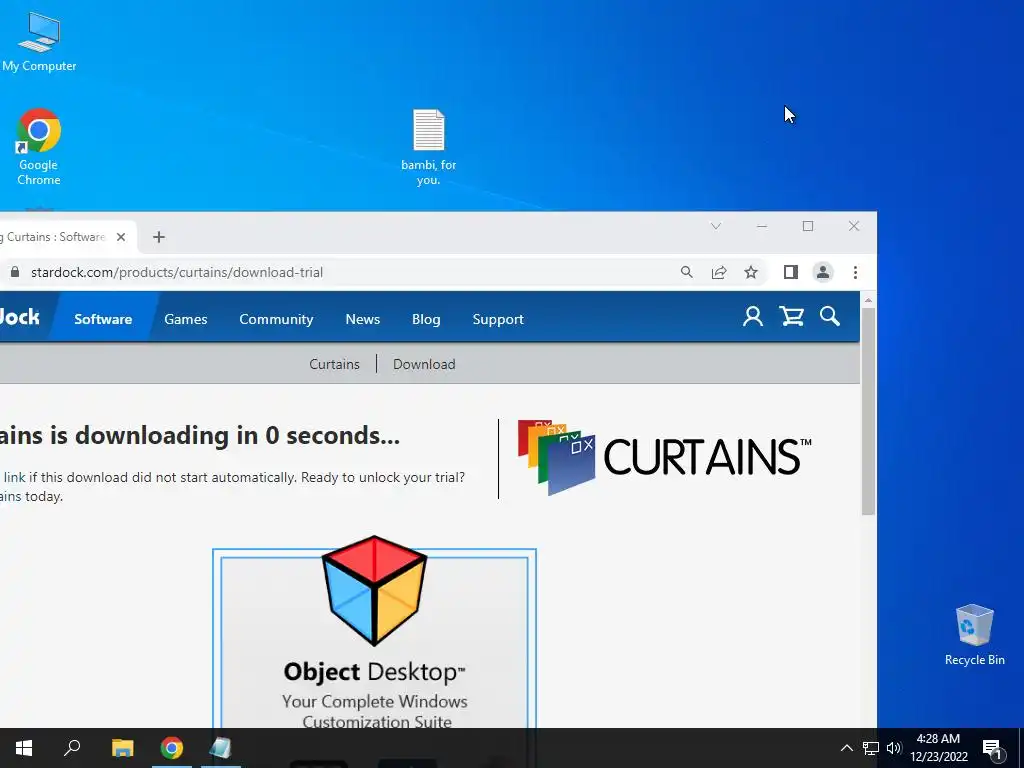Open the Windows Start menu
Viewport: 1024px width, 768px height.
24,748
